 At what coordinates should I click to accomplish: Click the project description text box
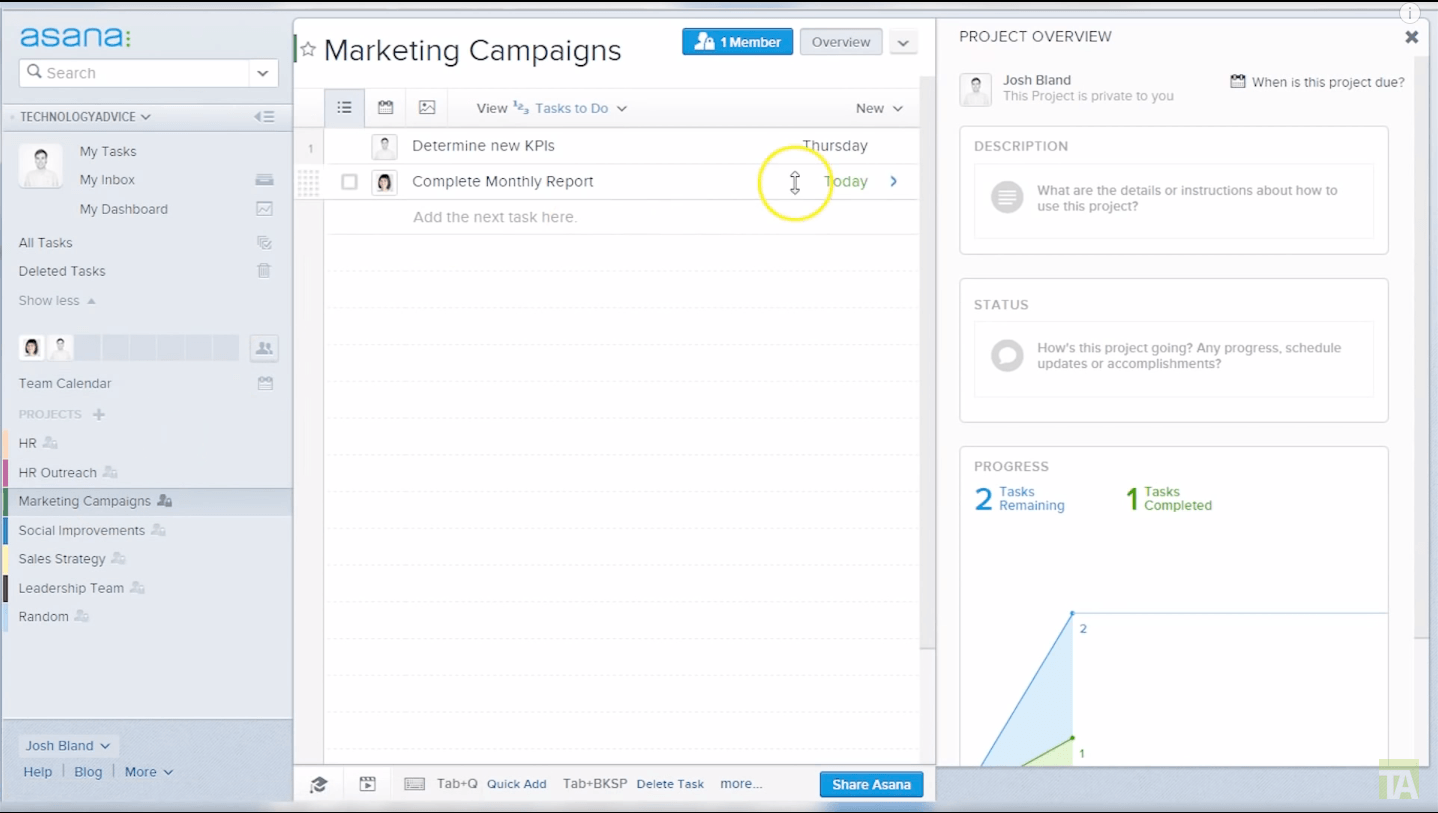click(x=1174, y=199)
